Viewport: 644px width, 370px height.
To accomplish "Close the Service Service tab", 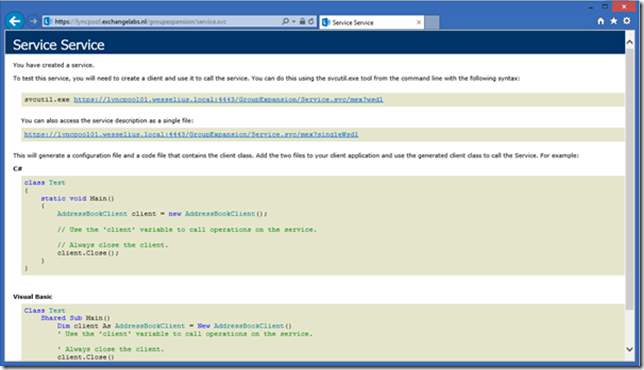I will coord(419,23).
